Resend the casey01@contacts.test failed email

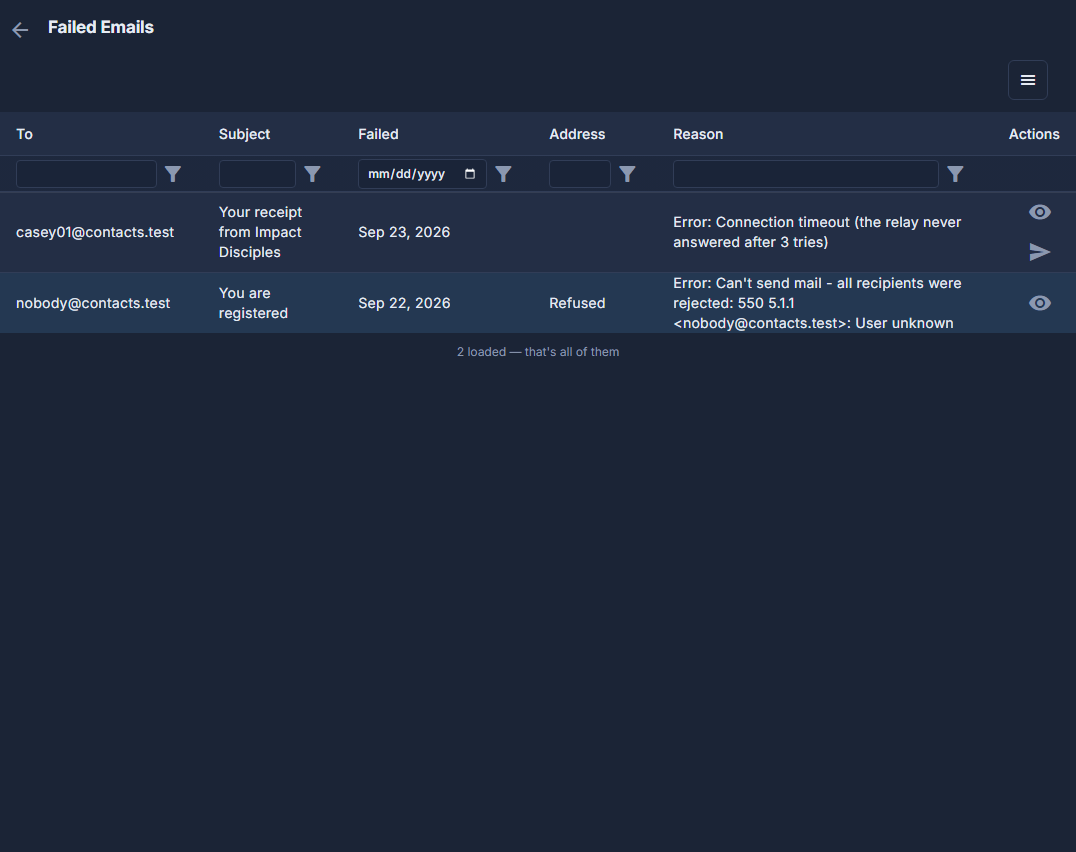point(1040,252)
